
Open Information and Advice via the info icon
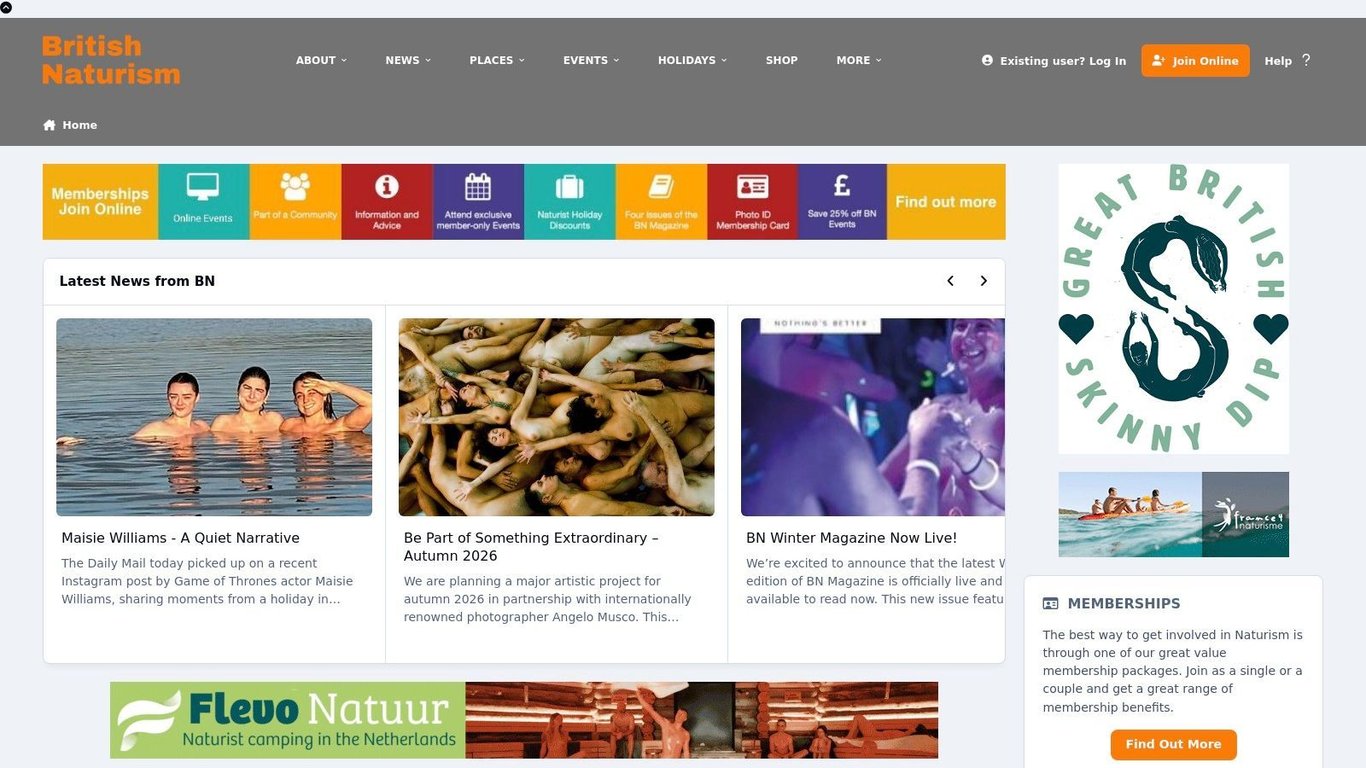386,188
